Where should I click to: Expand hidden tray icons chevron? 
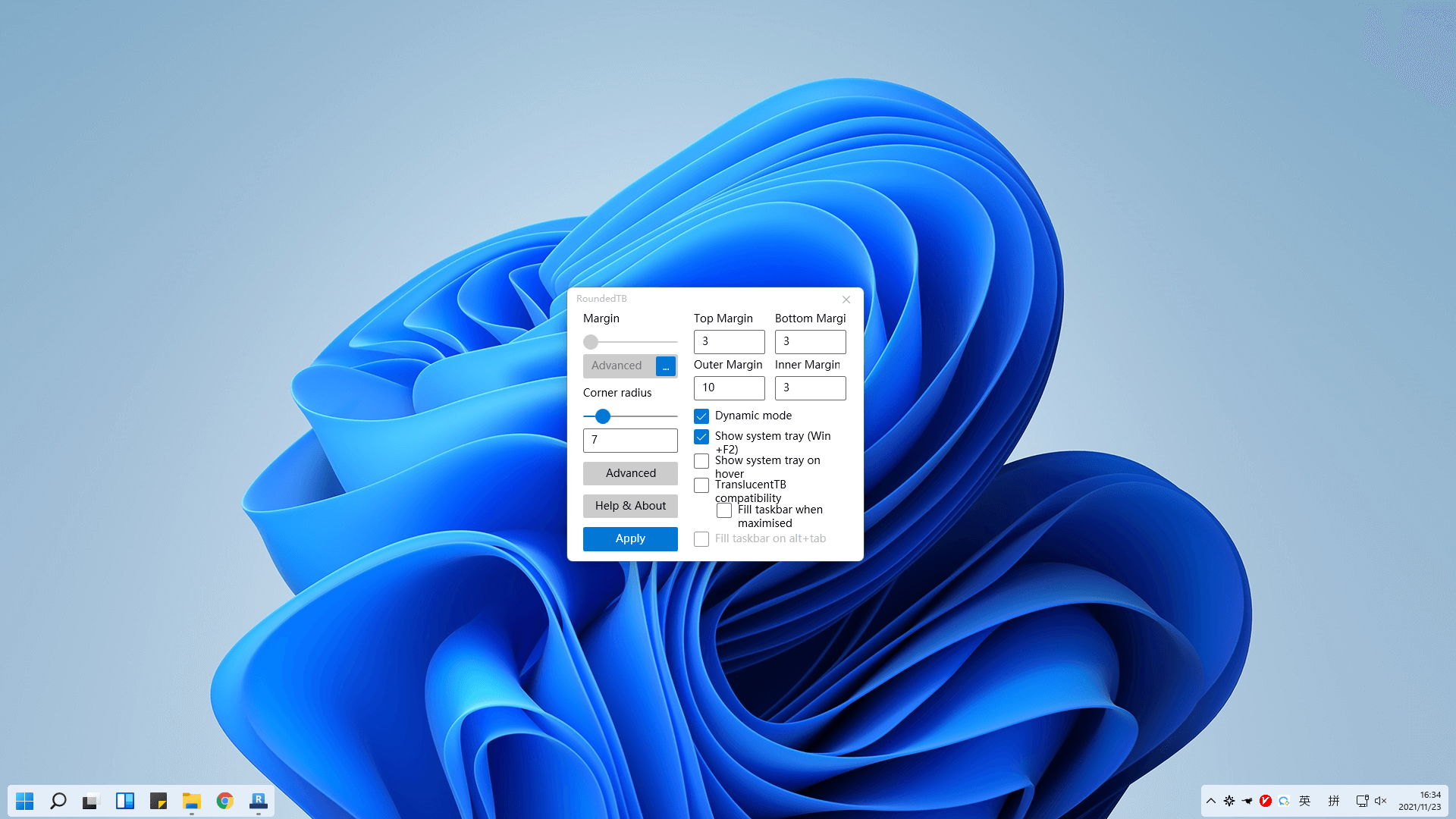(1211, 801)
